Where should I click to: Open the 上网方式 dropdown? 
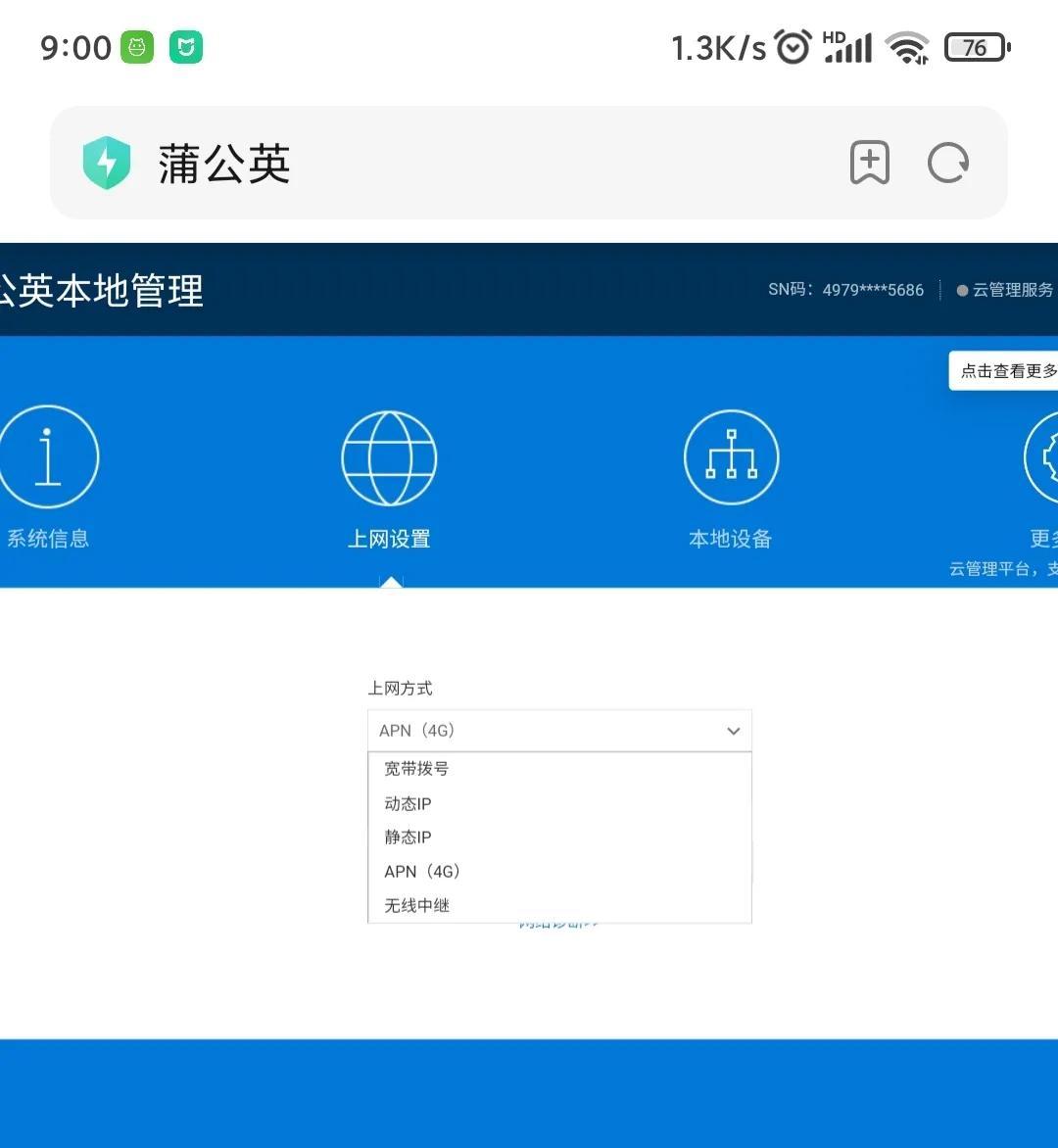pos(558,730)
